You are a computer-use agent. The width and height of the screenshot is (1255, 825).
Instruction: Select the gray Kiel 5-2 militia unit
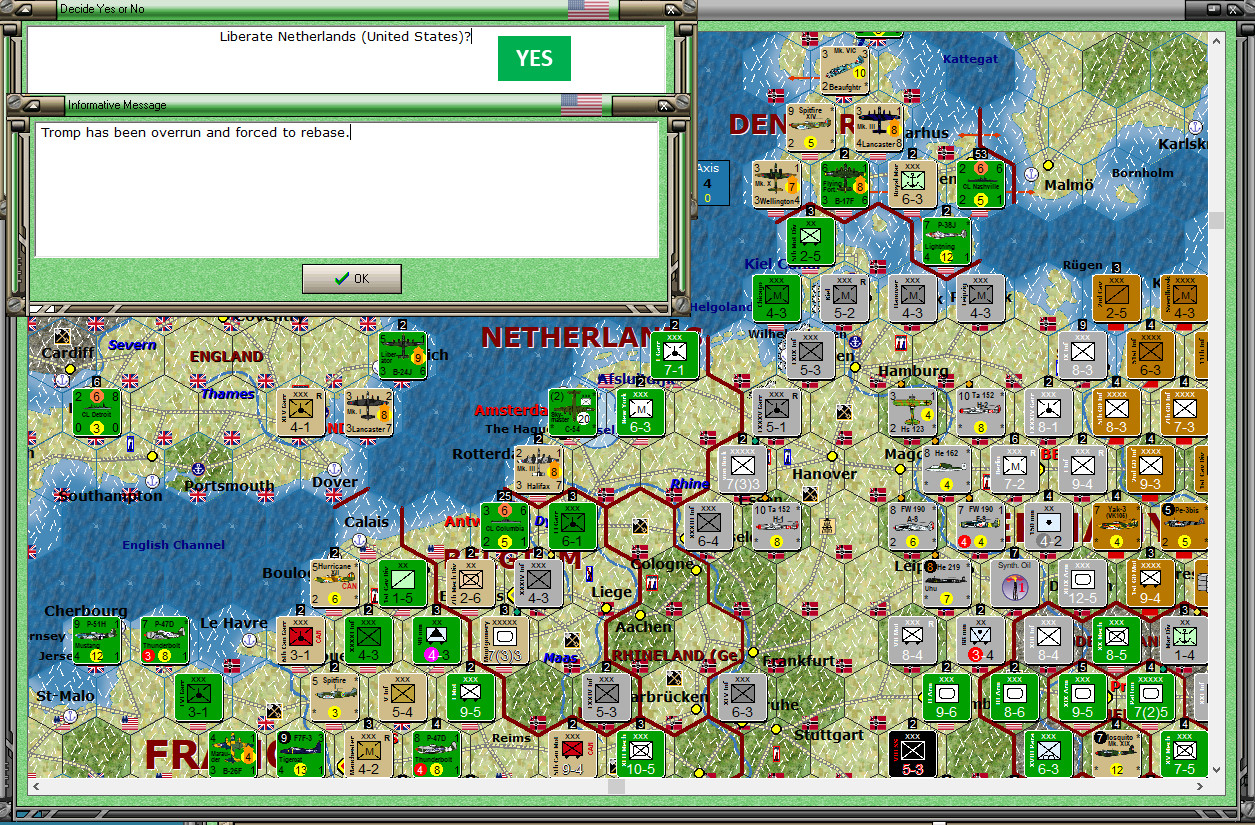845,297
